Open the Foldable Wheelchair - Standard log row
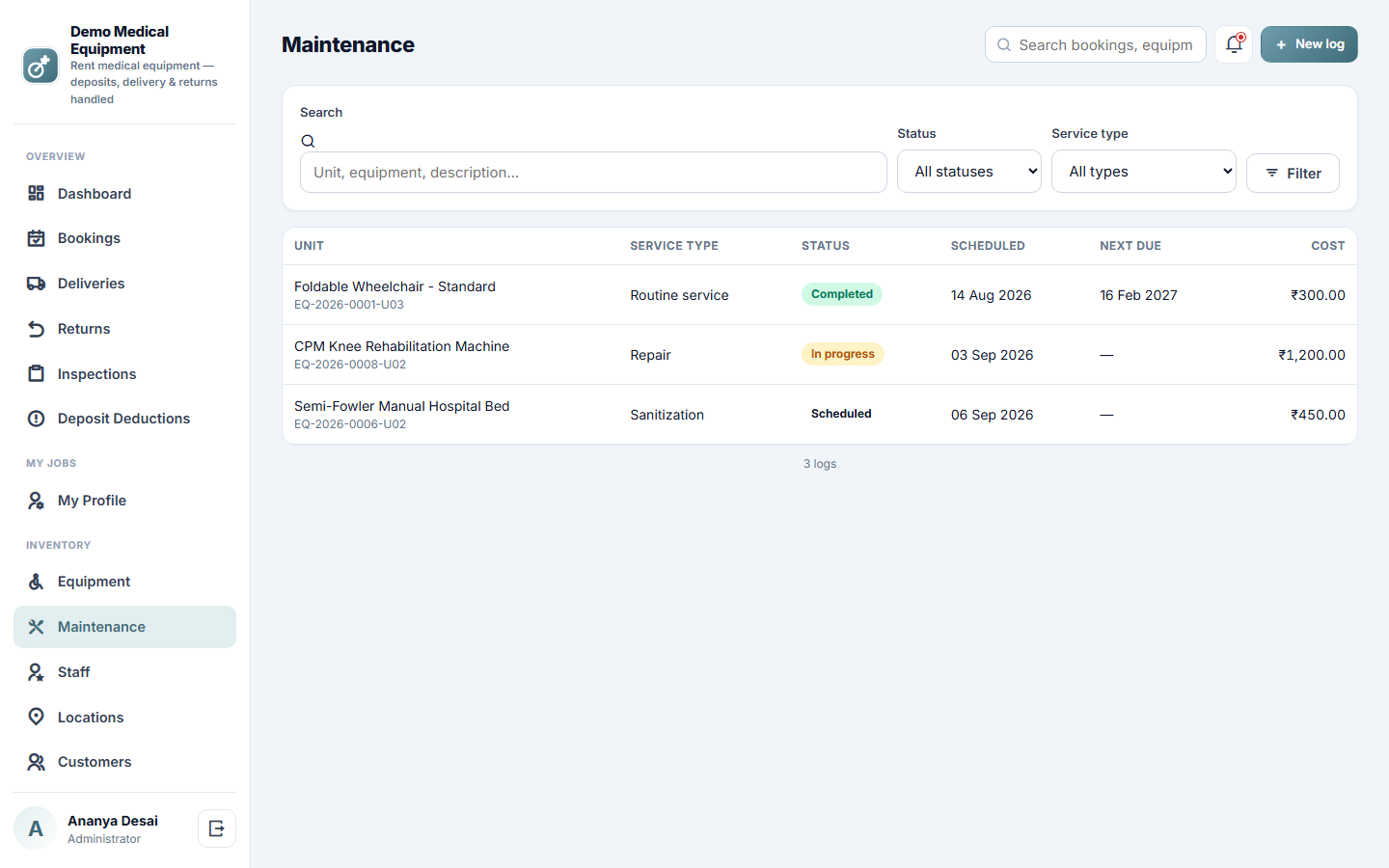This screenshot has width=1389, height=868. click(820, 295)
